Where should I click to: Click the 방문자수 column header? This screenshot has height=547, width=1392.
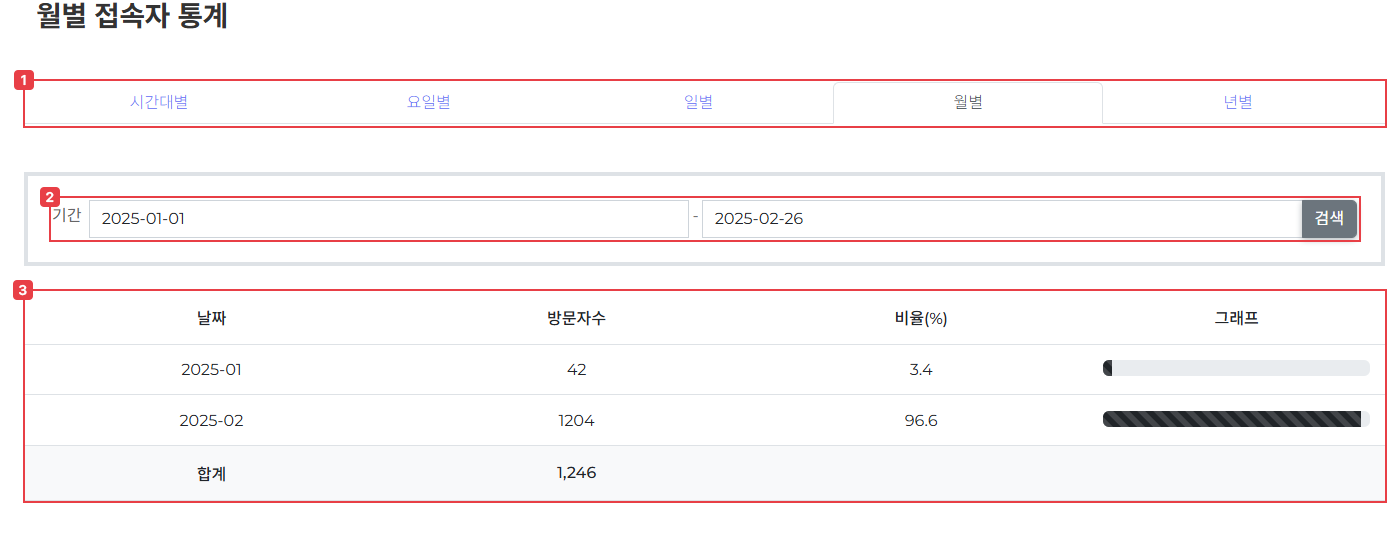[576, 319]
